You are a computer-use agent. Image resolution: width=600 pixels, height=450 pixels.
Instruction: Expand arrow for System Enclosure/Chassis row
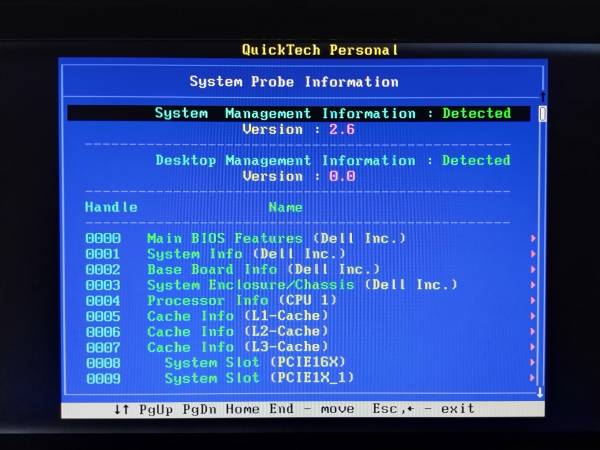point(533,285)
